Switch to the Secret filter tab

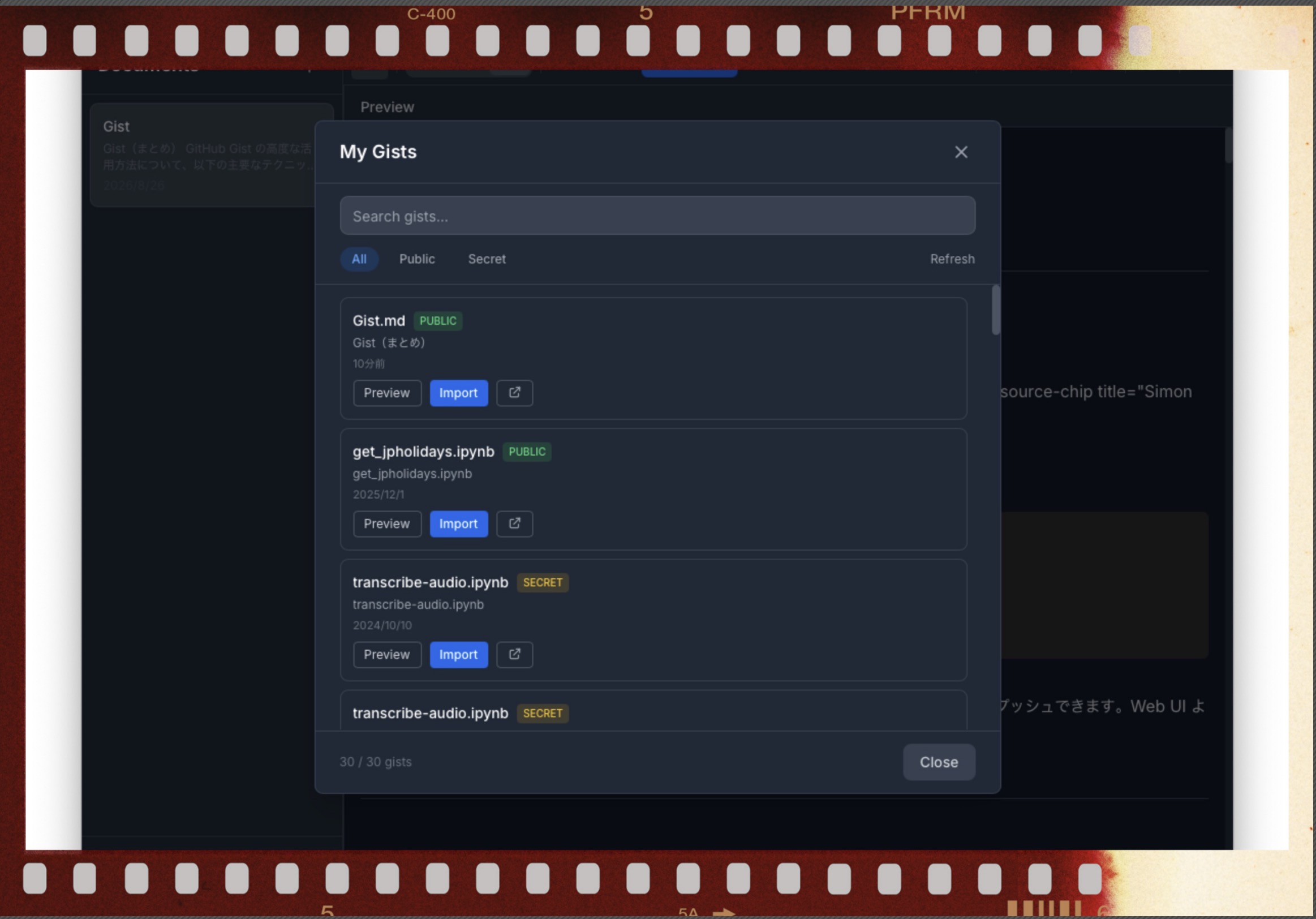(487, 259)
